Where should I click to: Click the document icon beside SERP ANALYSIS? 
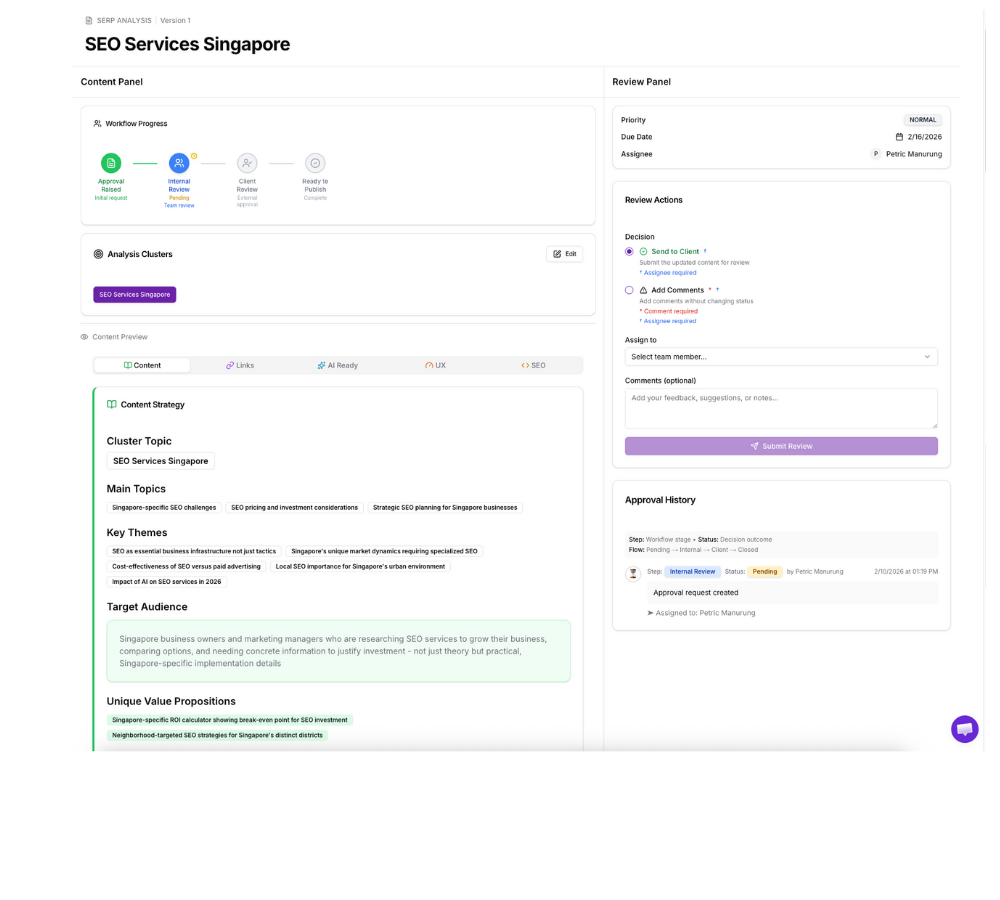[88, 19]
